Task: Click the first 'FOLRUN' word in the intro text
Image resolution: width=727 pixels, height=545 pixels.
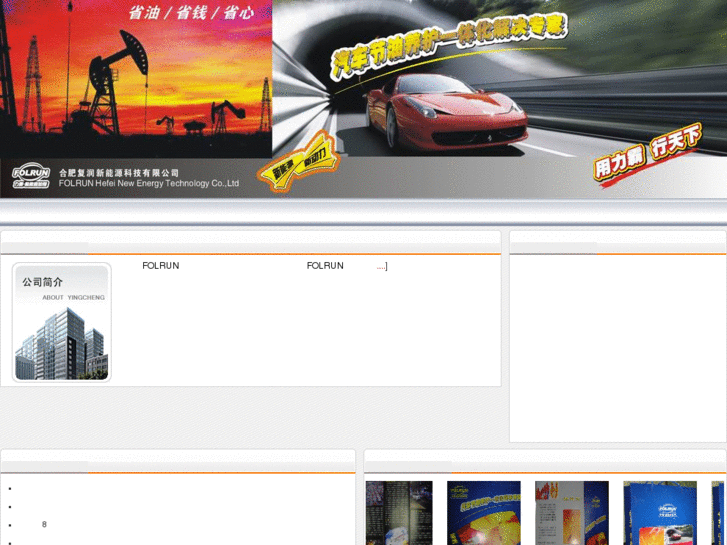Action: [x=160, y=266]
